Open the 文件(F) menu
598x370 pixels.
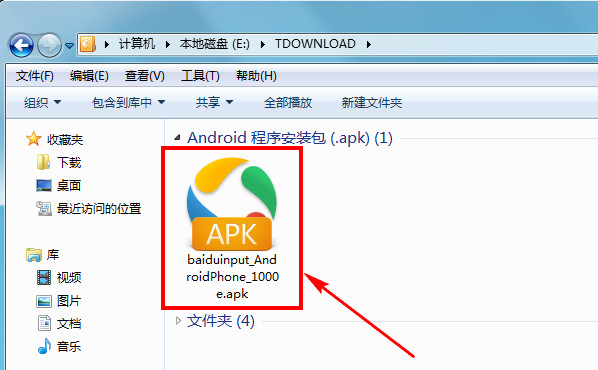(x=35, y=76)
